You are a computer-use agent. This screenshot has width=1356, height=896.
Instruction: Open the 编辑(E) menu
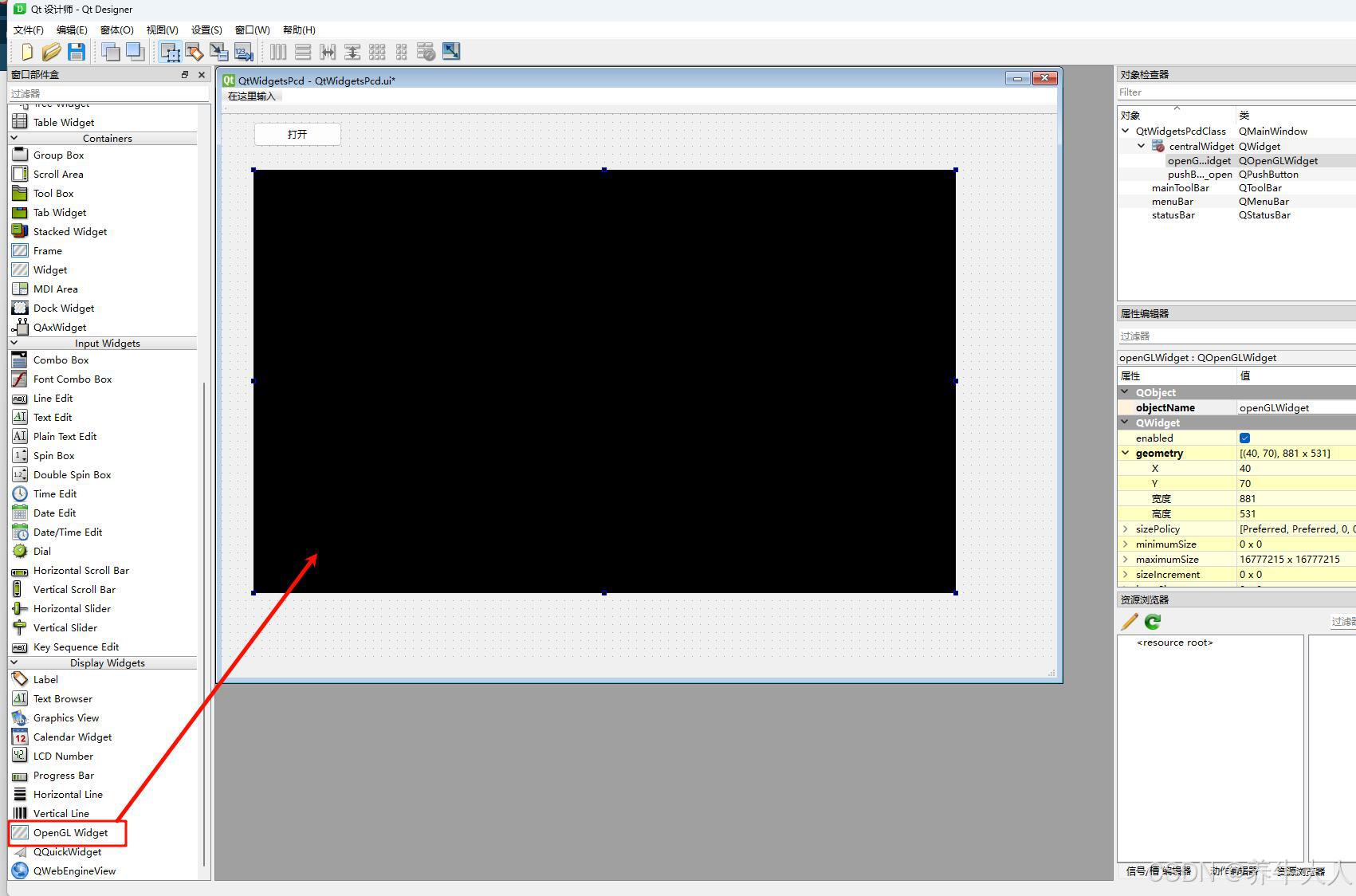72,29
